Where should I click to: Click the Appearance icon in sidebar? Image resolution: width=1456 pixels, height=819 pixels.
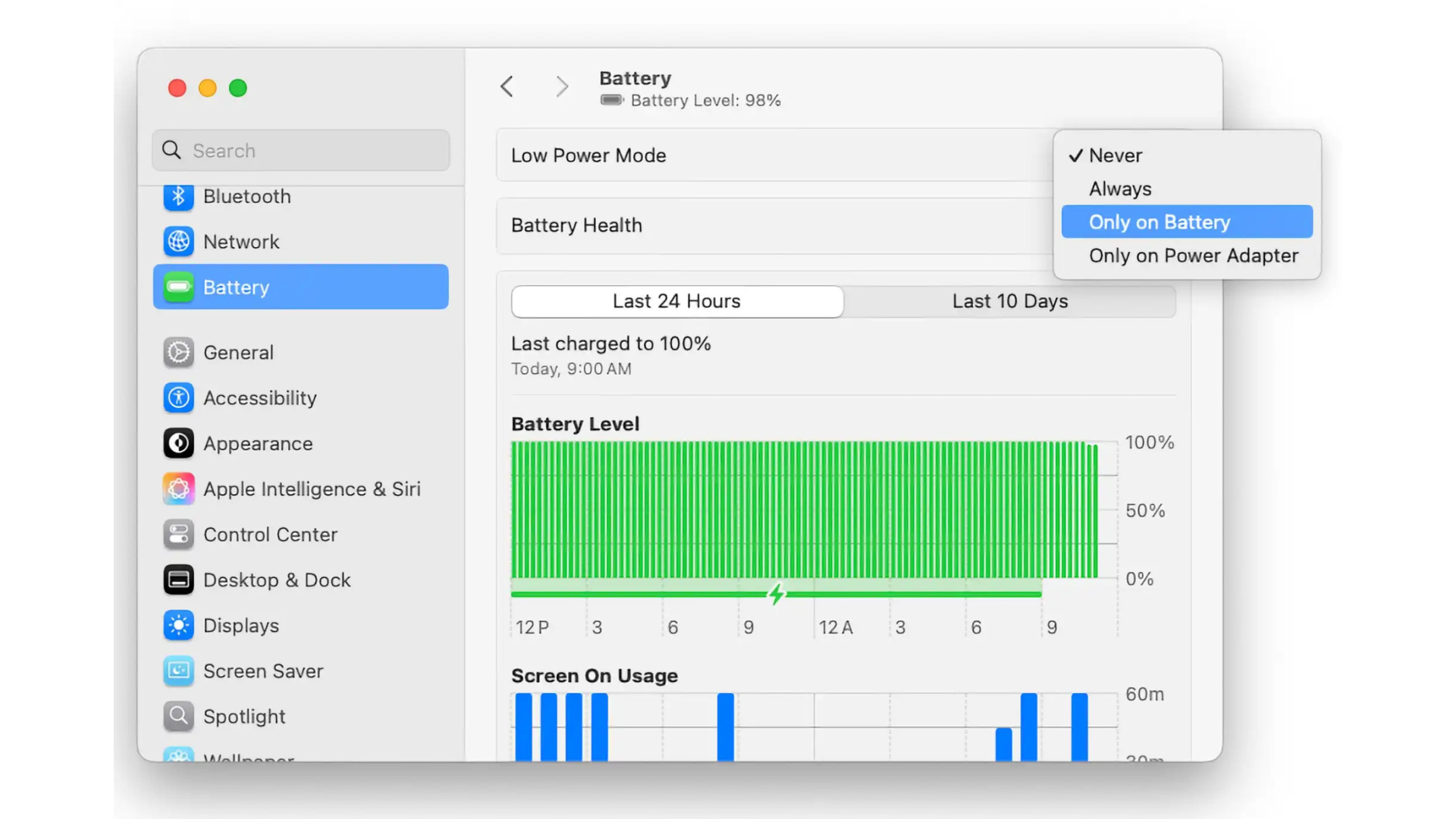(178, 443)
